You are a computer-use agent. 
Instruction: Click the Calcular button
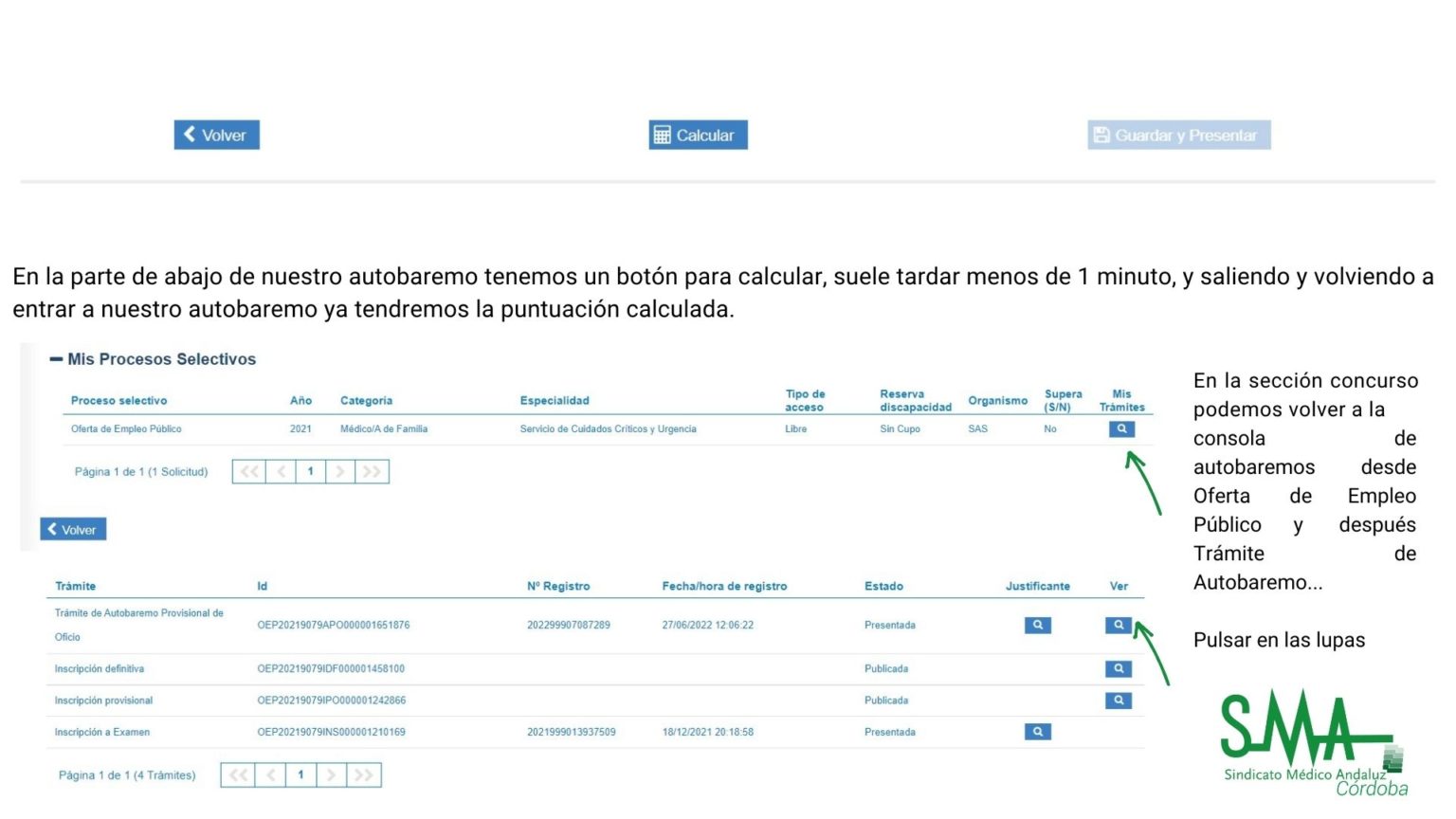[698, 135]
